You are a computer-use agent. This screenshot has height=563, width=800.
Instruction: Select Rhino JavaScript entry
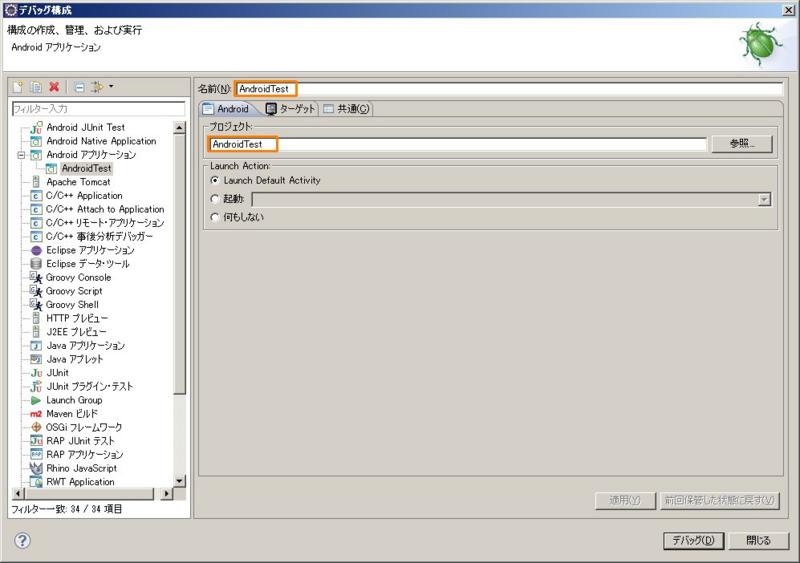(x=81, y=468)
